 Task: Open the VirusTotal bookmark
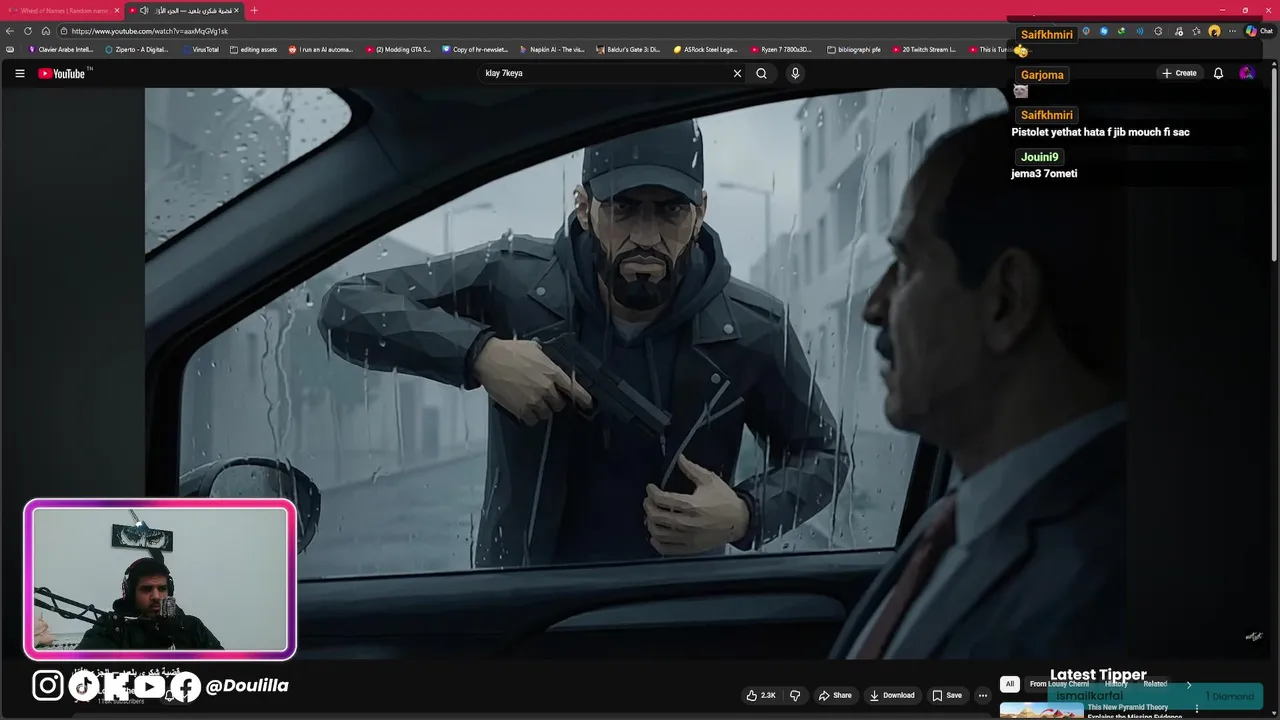pos(200,49)
